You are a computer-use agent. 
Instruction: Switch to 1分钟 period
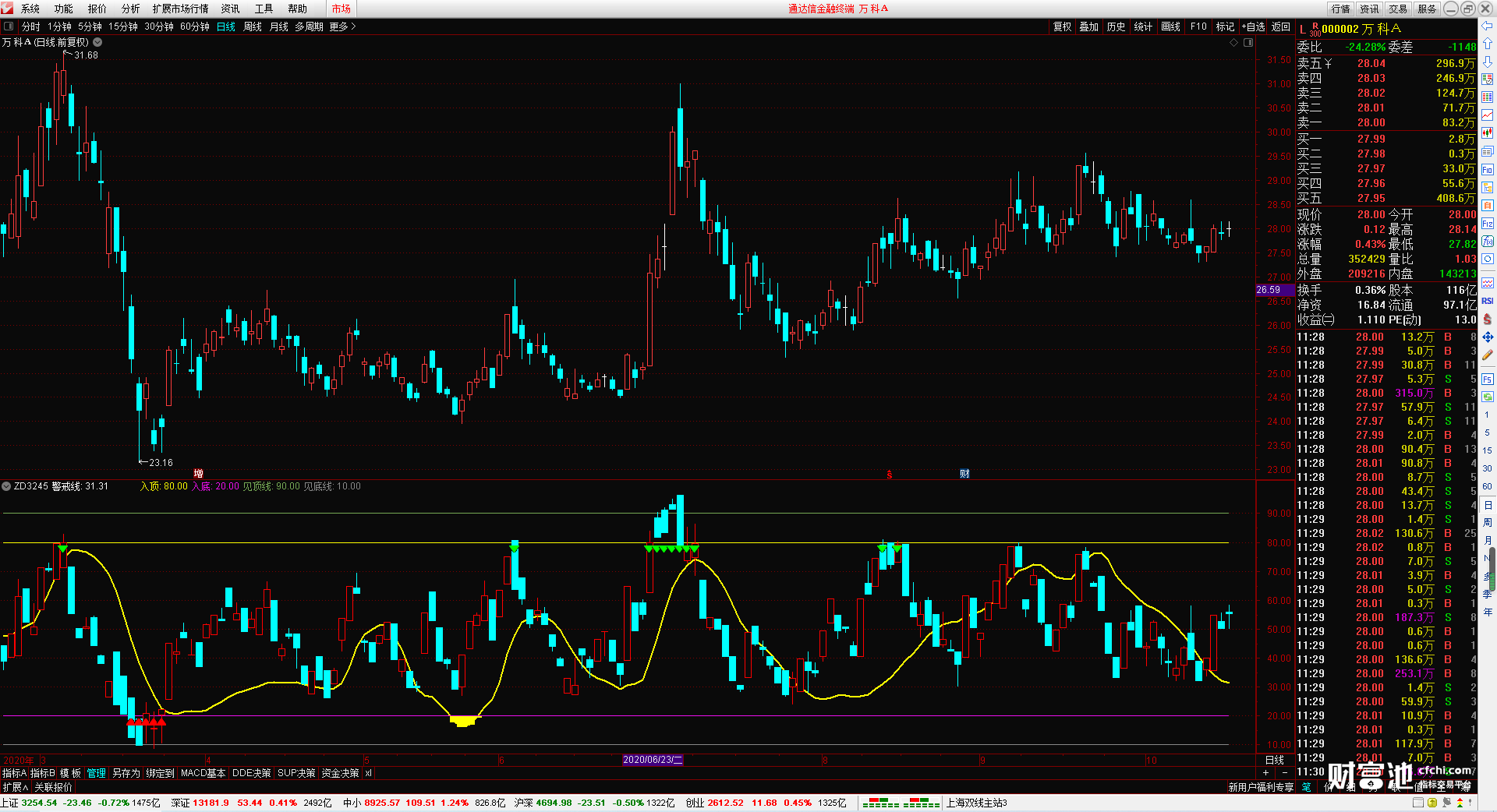coord(59,26)
